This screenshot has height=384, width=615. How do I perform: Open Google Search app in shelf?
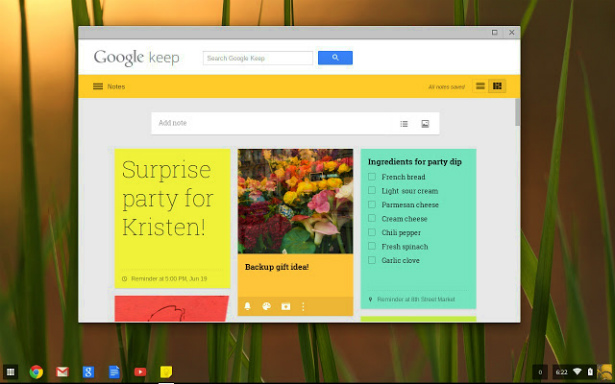[x=88, y=371]
